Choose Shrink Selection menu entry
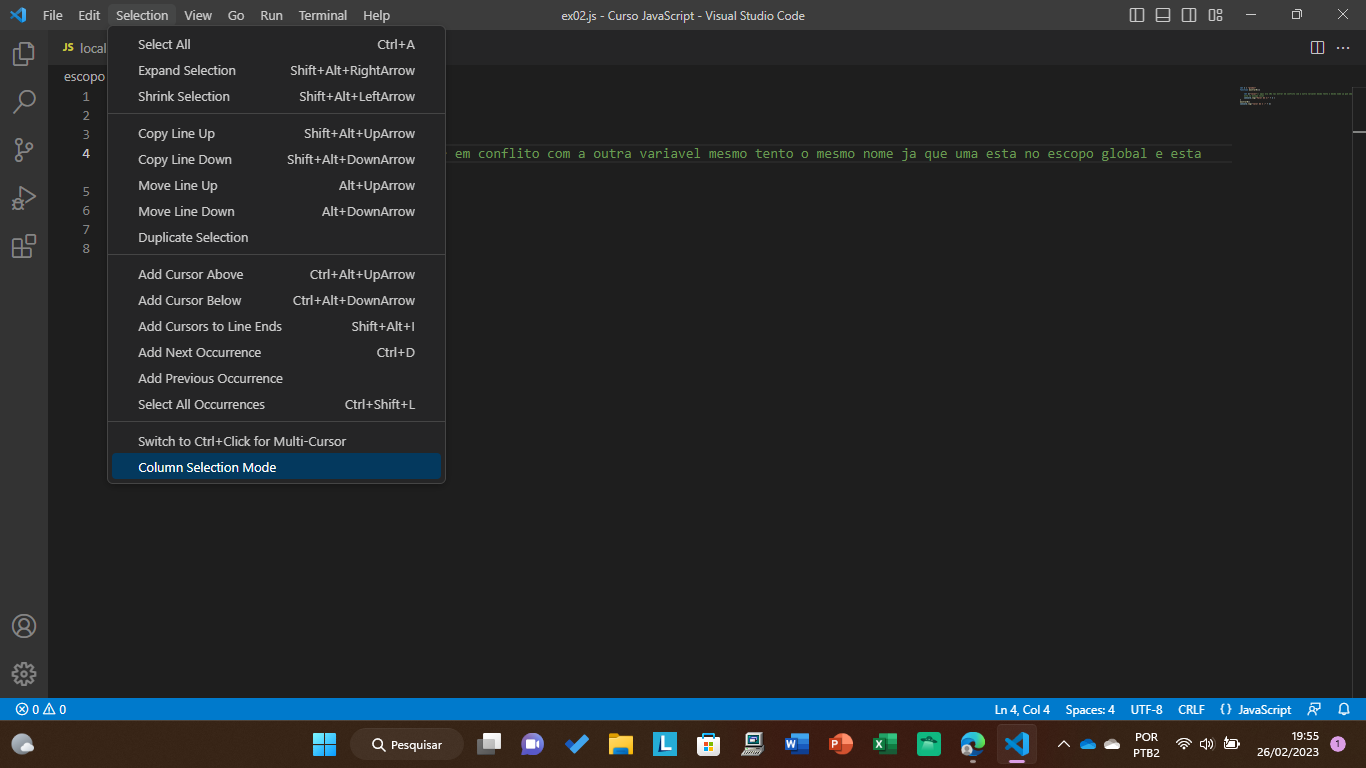This screenshot has width=1366, height=768. pyautogui.click(x=276, y=97)
